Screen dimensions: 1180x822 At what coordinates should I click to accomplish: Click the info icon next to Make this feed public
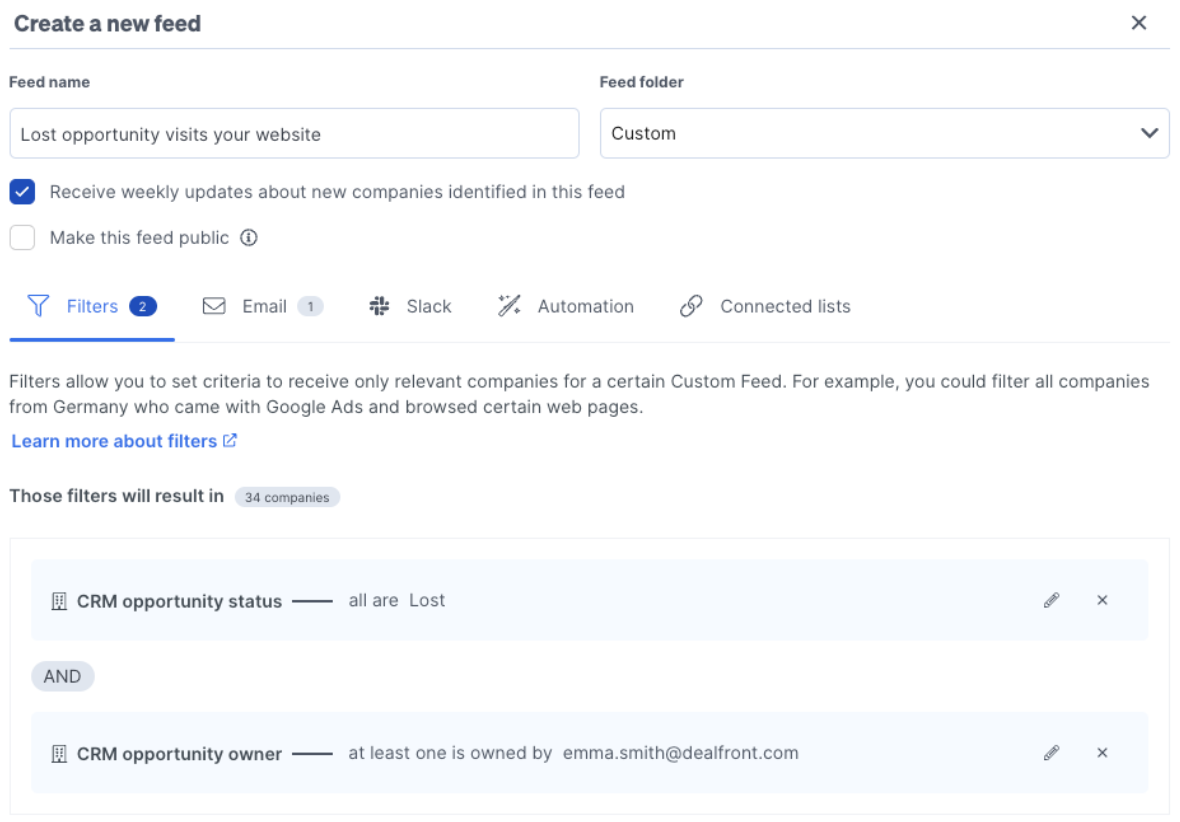pyautogui.click(x=247, y=237)
